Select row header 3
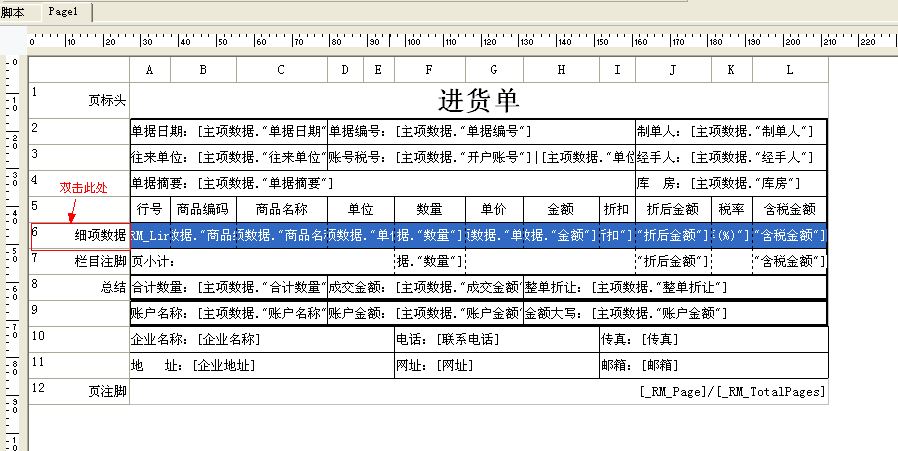898x451 pixels. pyautogui.click(x=80, y=158)
